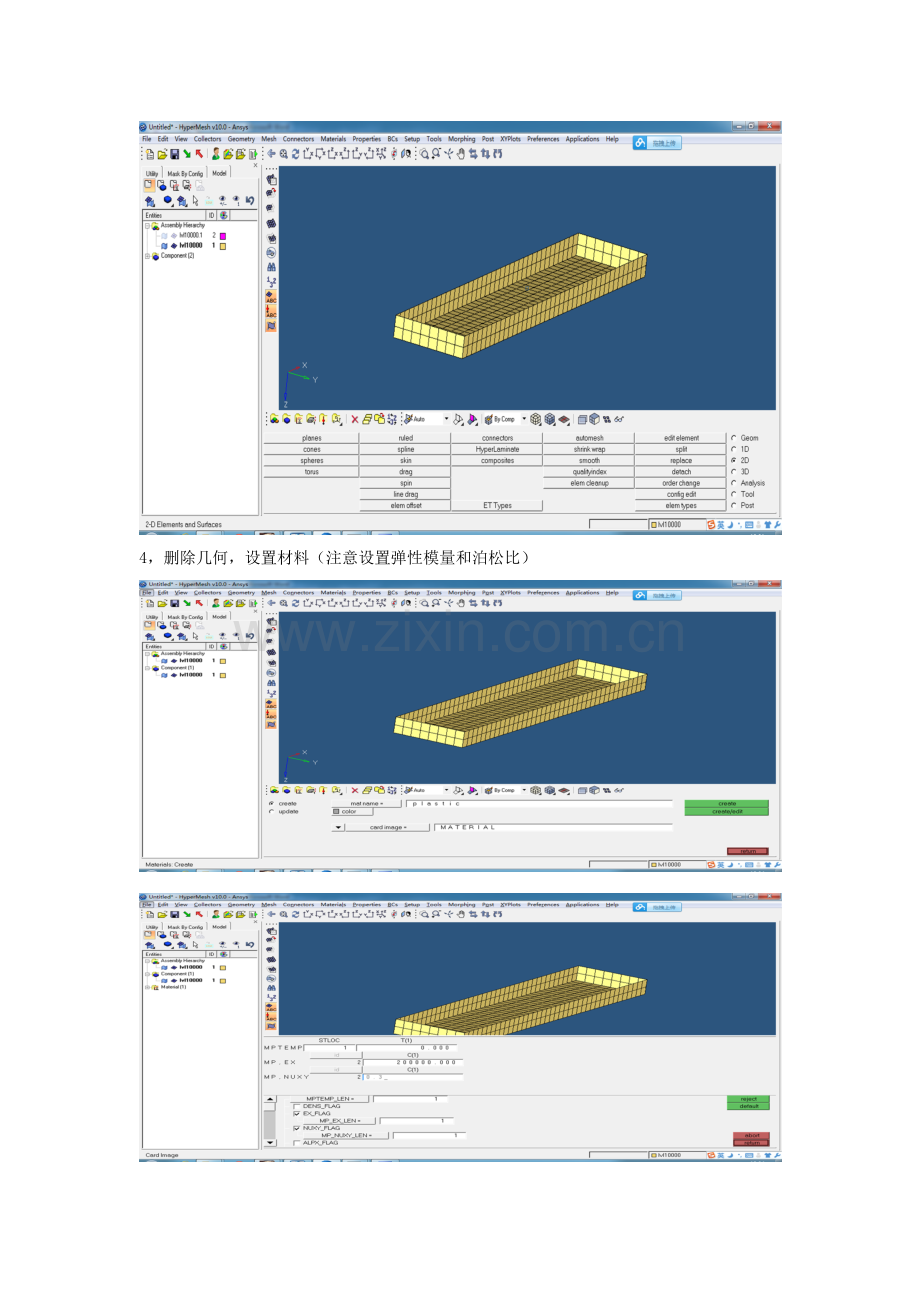Open the Auto selection dropdown in 2-D Elements window
The height and width of the screenshot is (1302, 920).
coord(446,420)
